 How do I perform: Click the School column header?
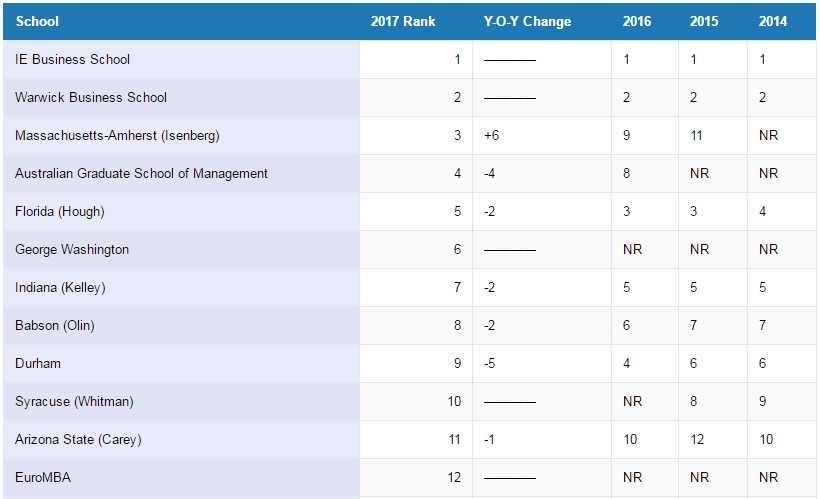coord(37,21)
